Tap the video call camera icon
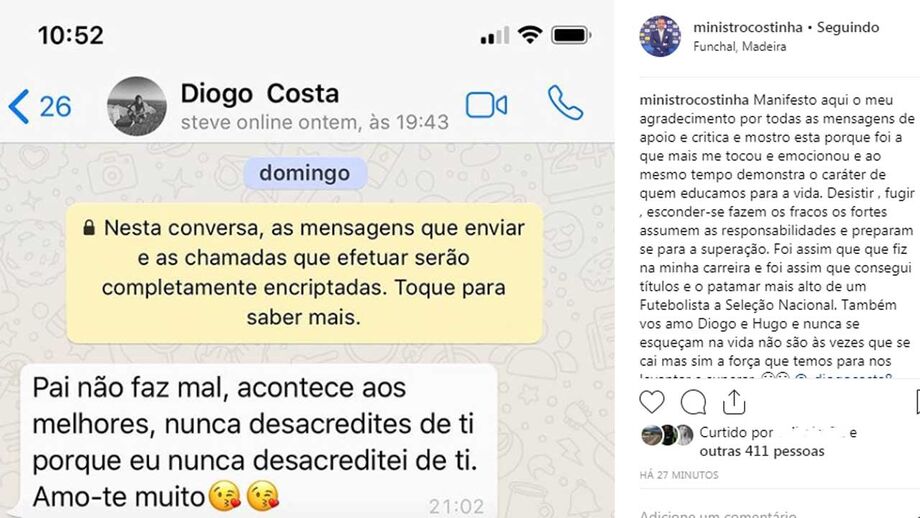This screenshot has height=518, width=920. pos(486,106)
